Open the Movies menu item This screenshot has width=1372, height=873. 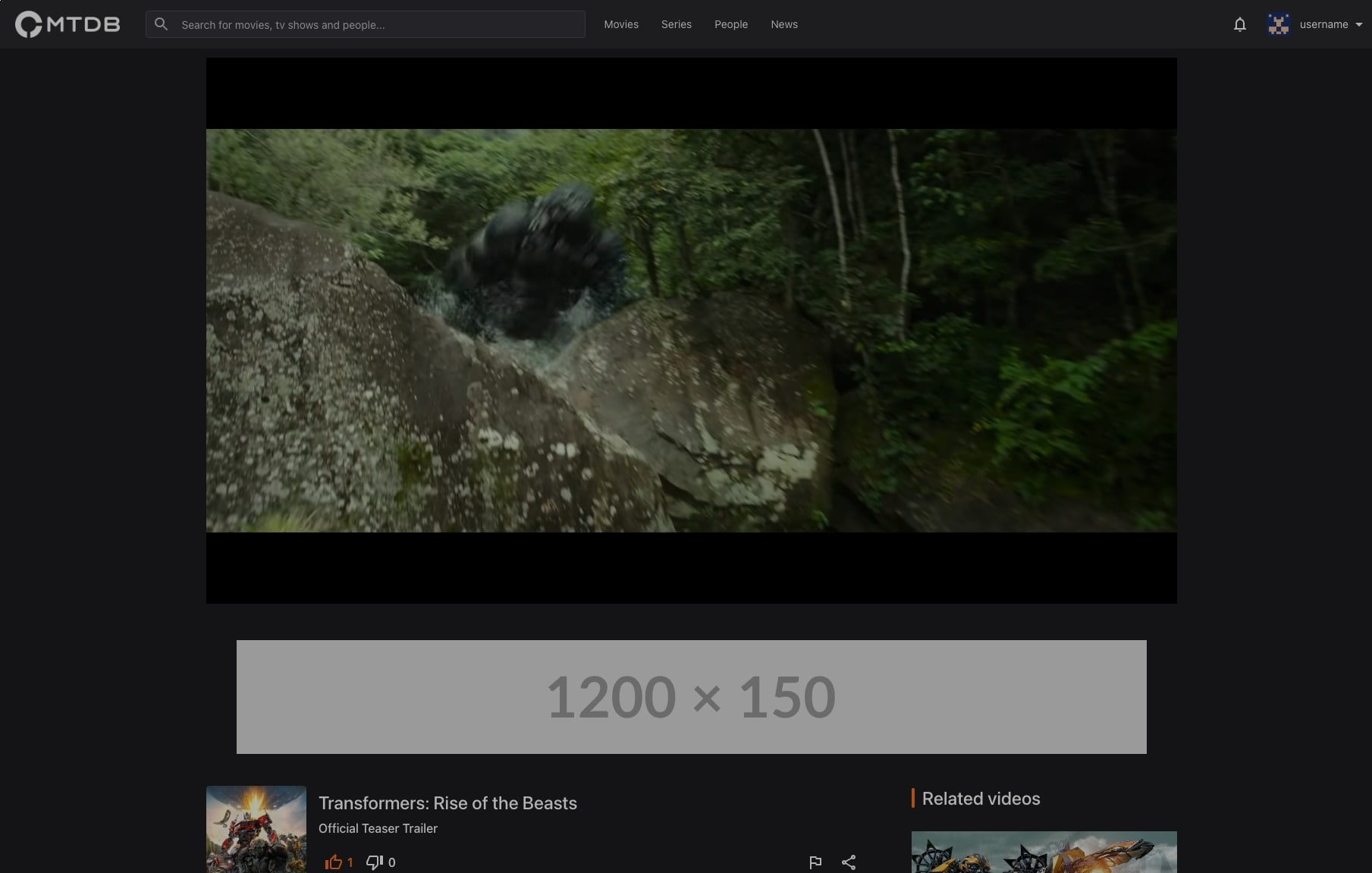(621, 24)
